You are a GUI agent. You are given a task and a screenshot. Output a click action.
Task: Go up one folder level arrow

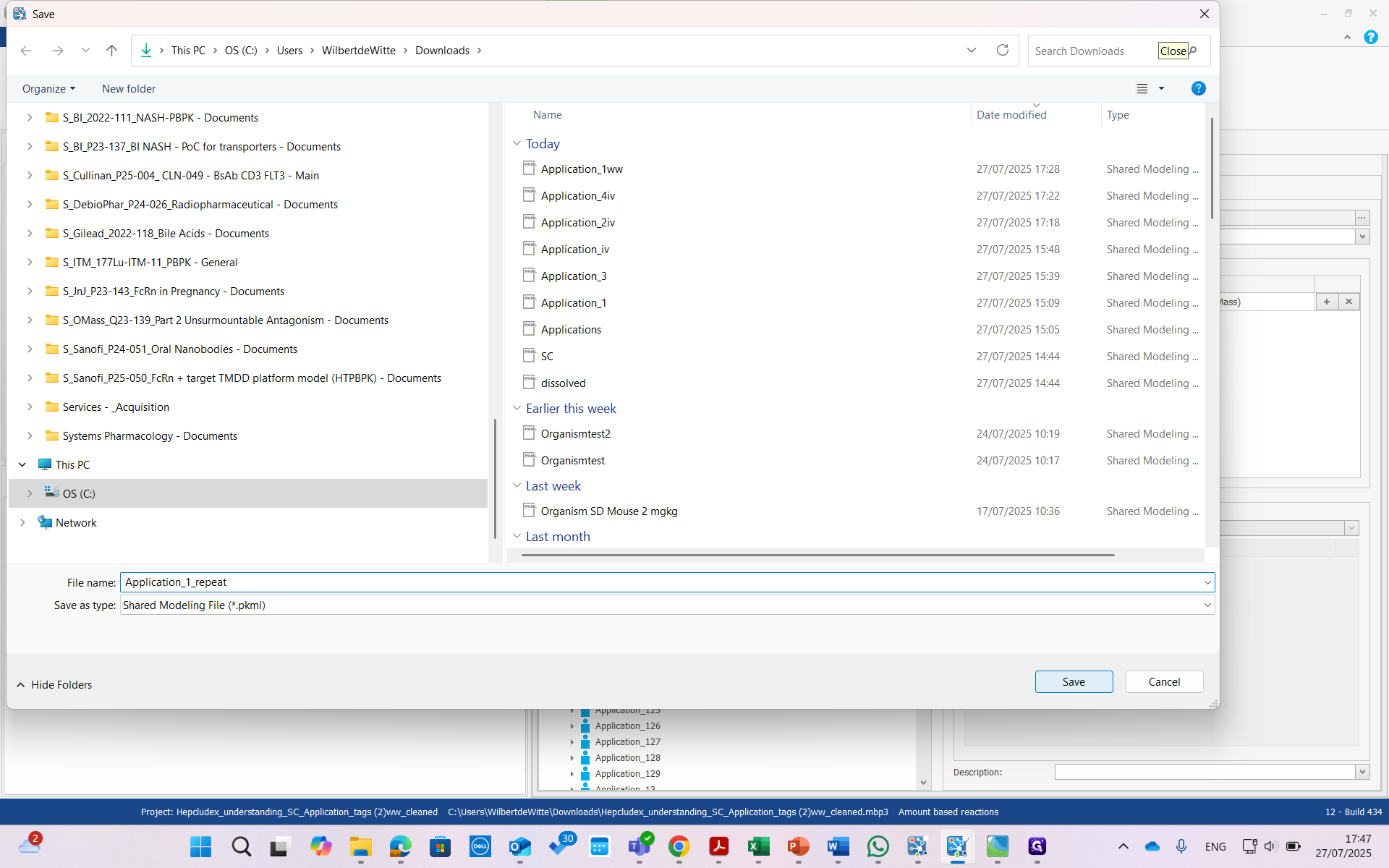(x=111, y=50)
